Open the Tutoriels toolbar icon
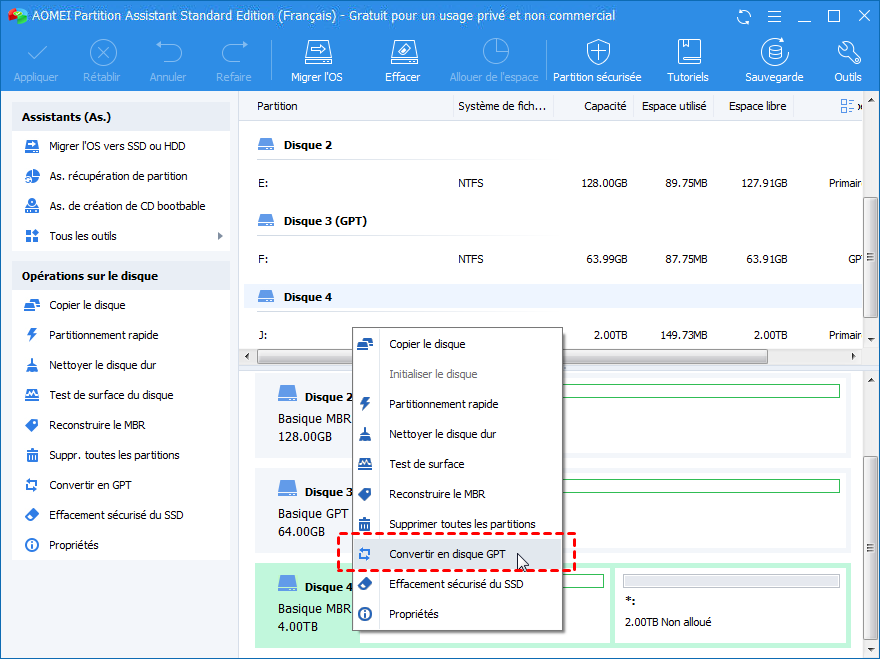The height and width of the screenshot is (659, 880). 688,60
